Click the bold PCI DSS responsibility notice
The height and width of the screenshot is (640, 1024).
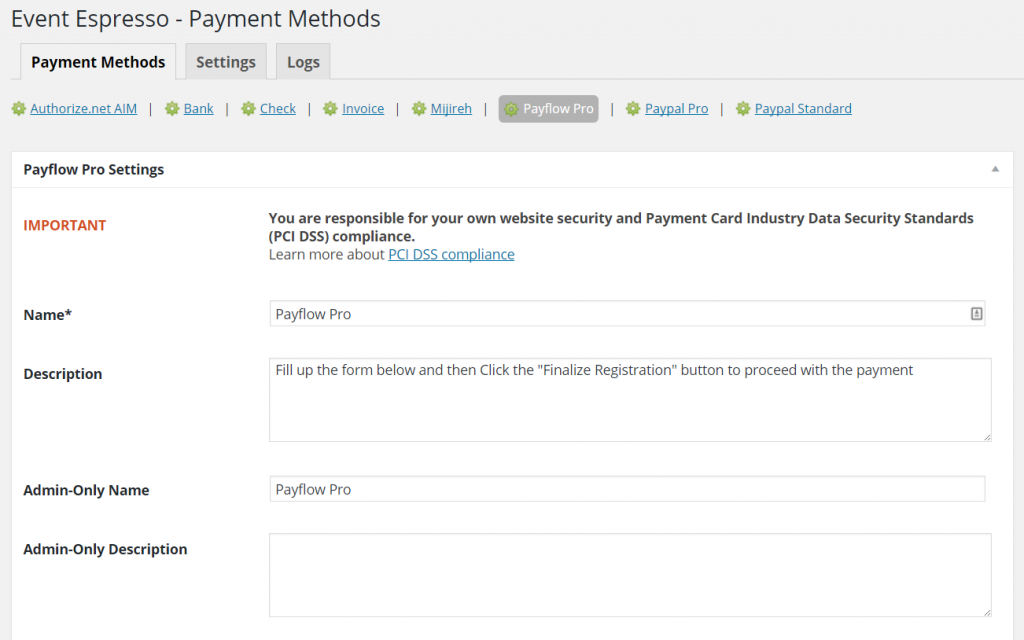click(621, 227)
